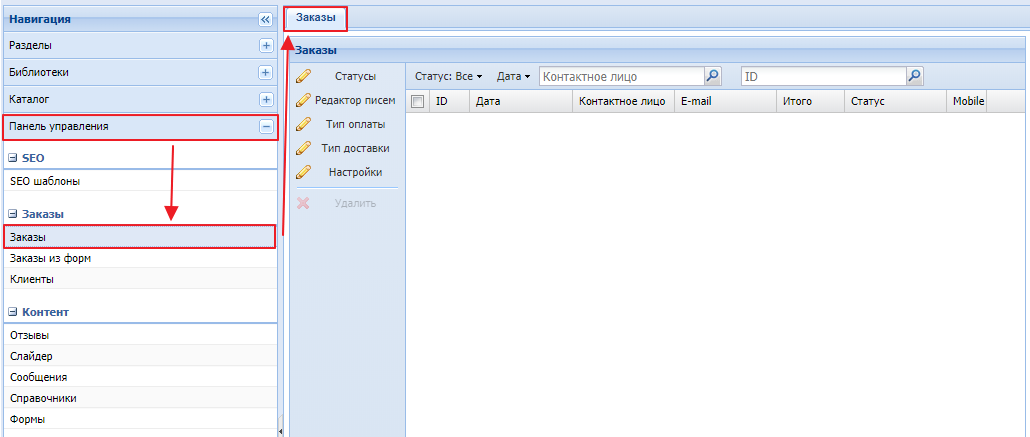Open the Дата dropdown filter
Viewport: 1030px width, 437px height.
[x=513, y=76]
